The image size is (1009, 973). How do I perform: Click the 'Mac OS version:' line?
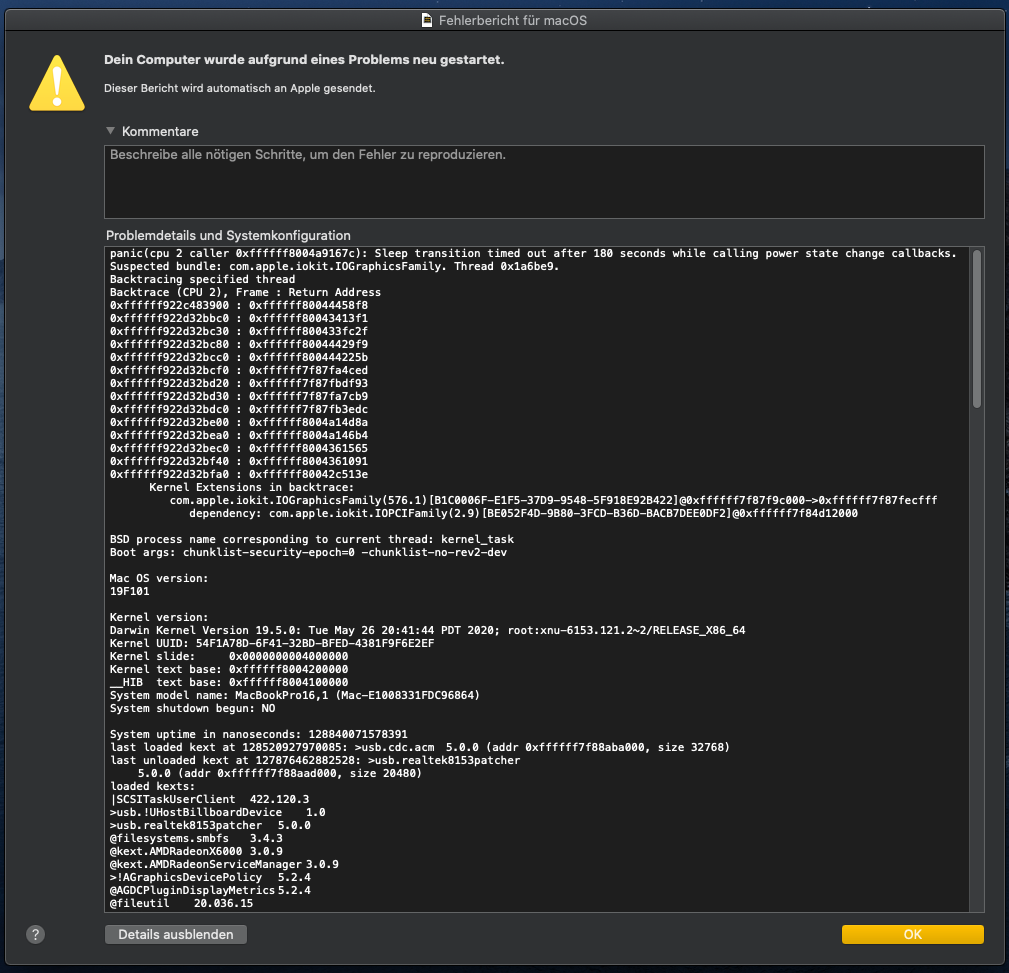pyautogui.click(x=159, y=578)
